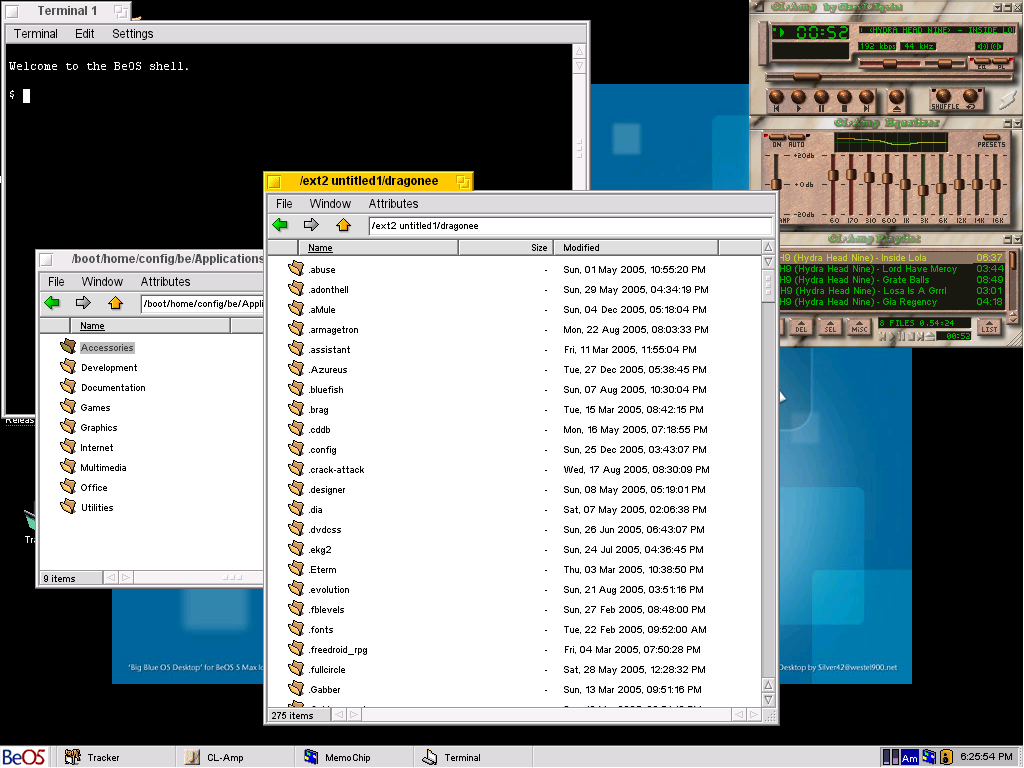
Task: Open the playlist SEL menu button
Action: point(830,327)
